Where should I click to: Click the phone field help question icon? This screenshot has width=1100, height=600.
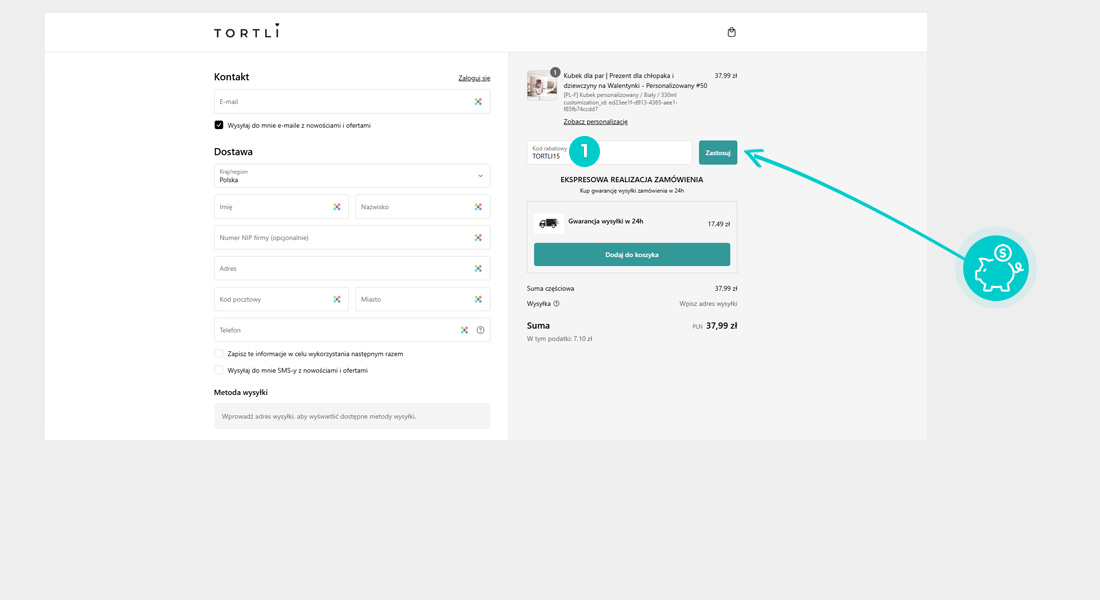tap(481, 330)
